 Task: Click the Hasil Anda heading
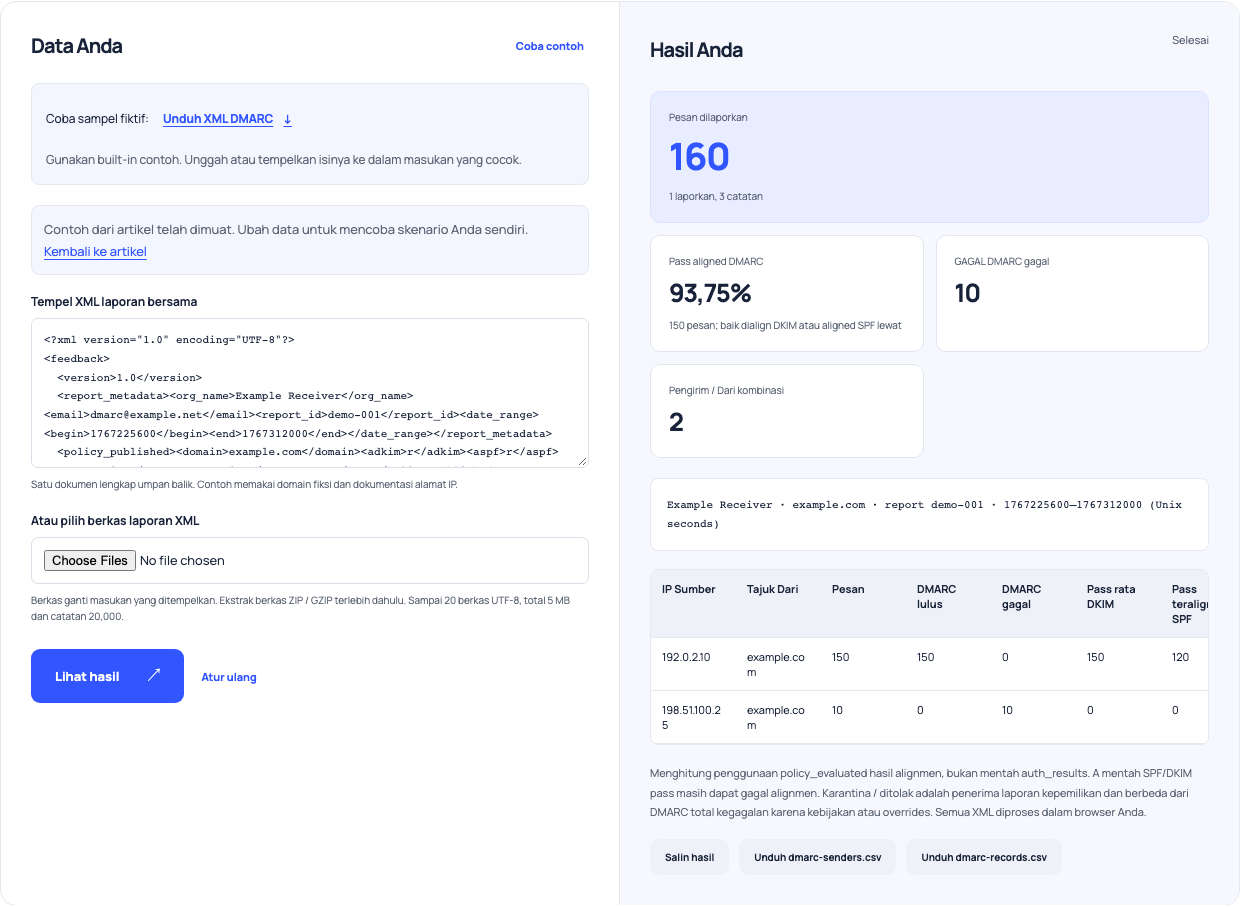696,50
